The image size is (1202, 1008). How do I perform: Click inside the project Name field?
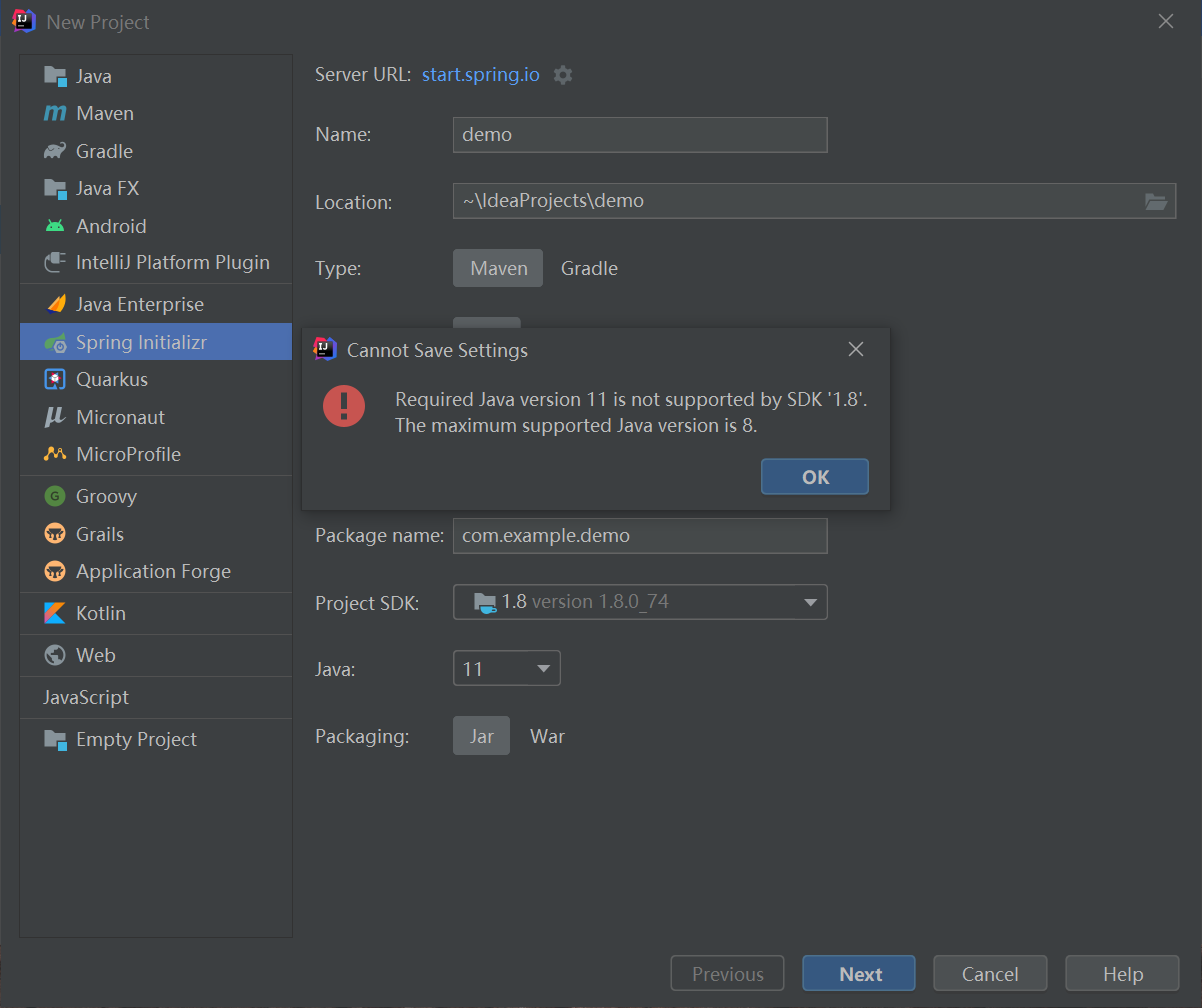pyautogui.click(x=639, y=134)
